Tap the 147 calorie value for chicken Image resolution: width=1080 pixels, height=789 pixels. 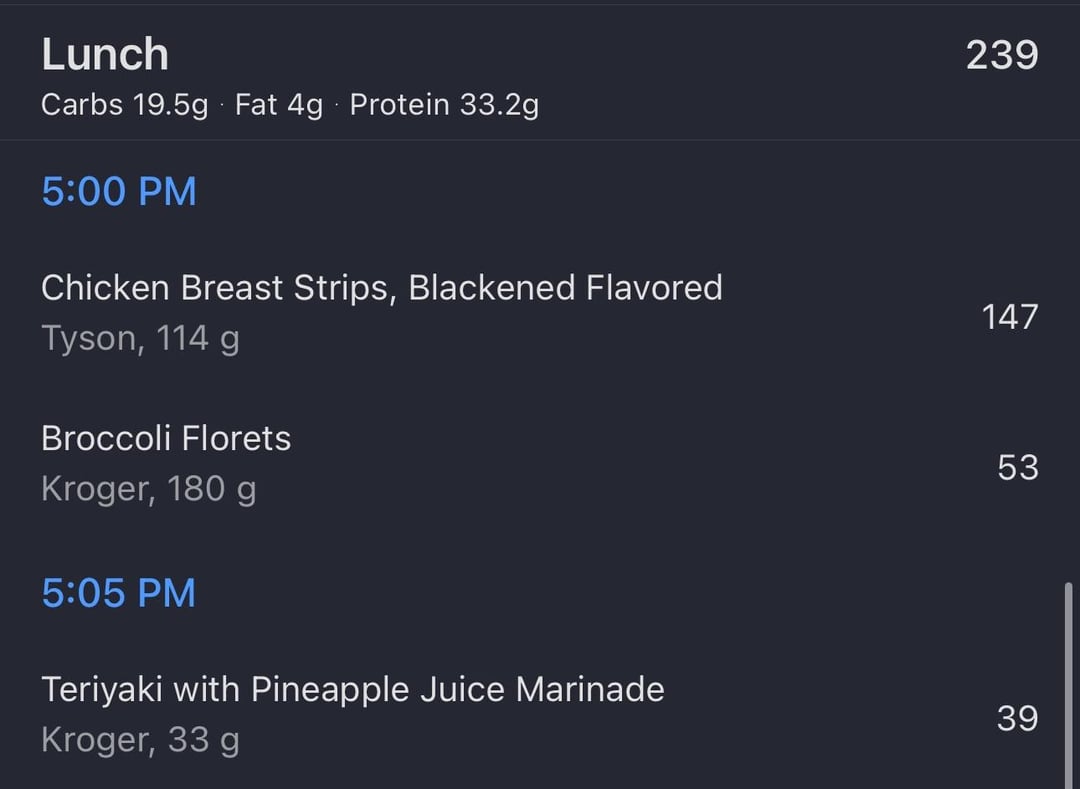click(x=1009, y=317)
